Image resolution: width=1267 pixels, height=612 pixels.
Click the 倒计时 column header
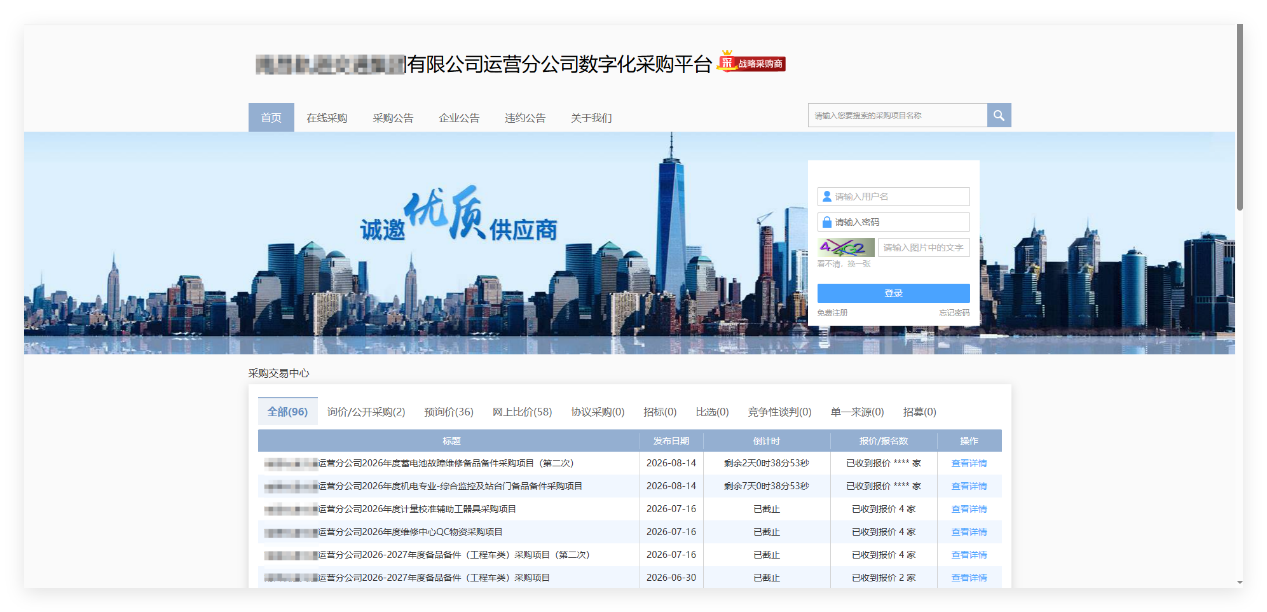pos(767,441)
